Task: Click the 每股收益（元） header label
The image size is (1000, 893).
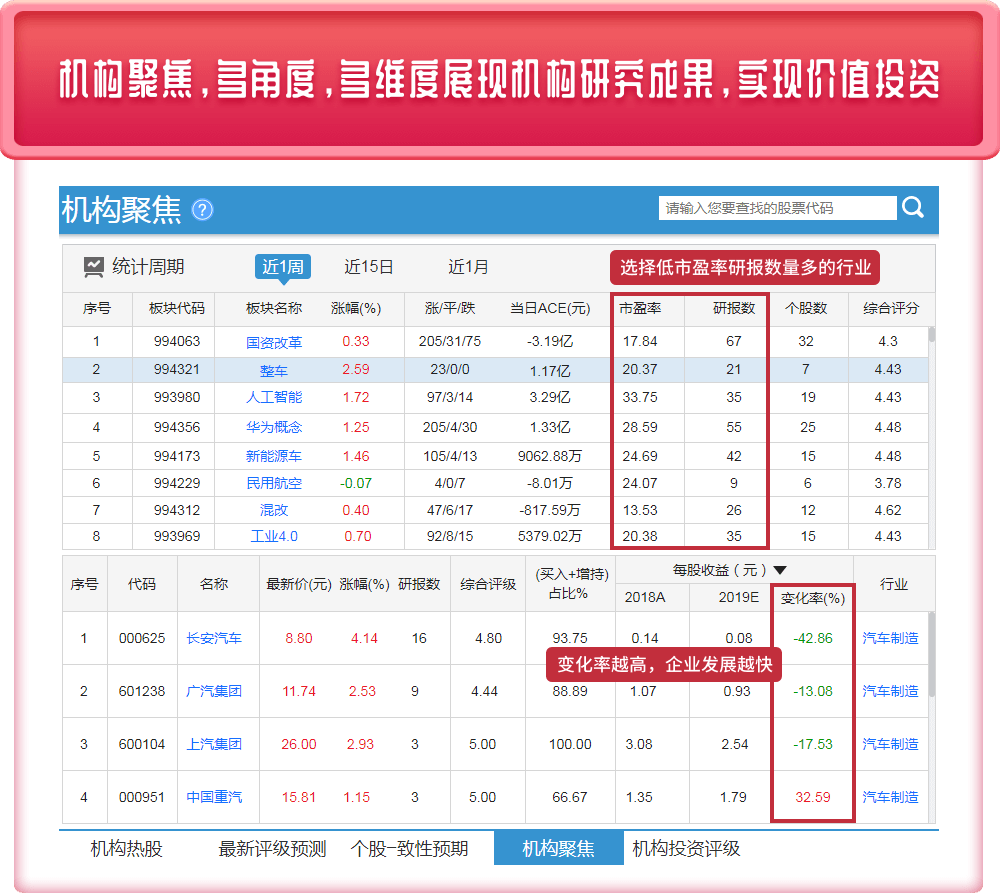Action: click(719, 570)
